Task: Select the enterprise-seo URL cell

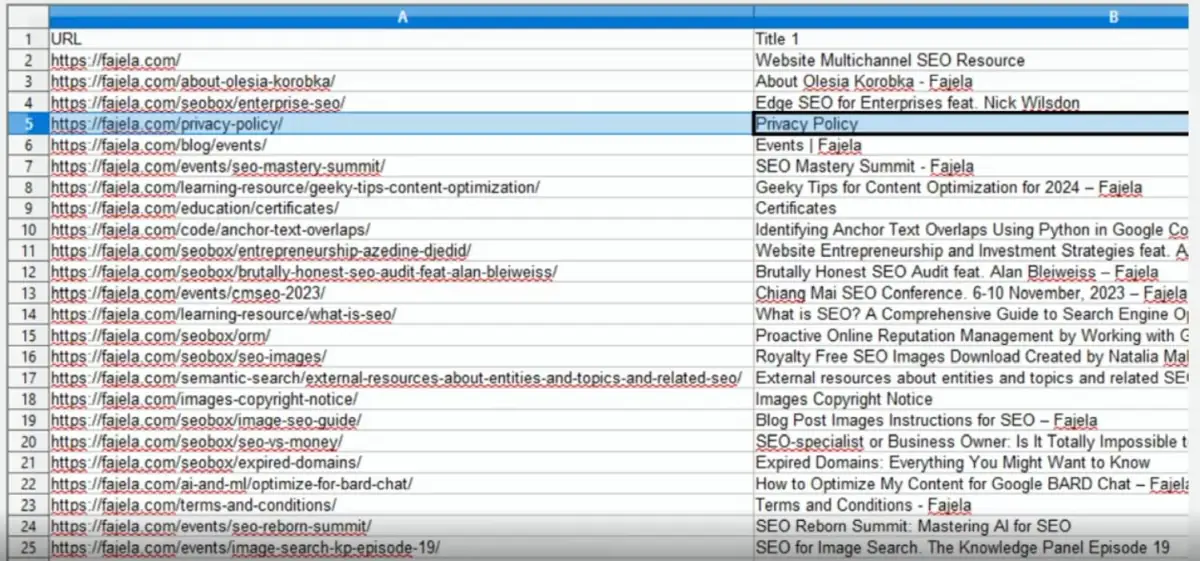Action: click(198, 103)
